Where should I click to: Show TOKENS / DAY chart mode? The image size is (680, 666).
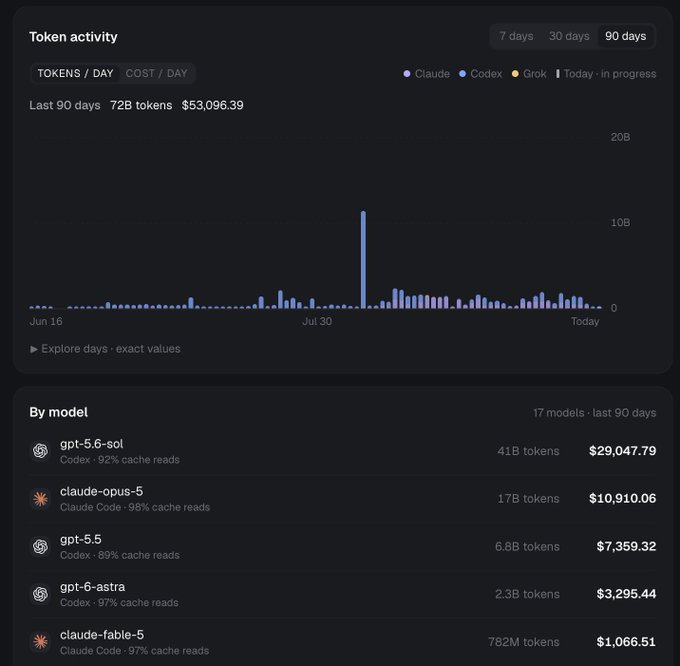click(75, 73)
